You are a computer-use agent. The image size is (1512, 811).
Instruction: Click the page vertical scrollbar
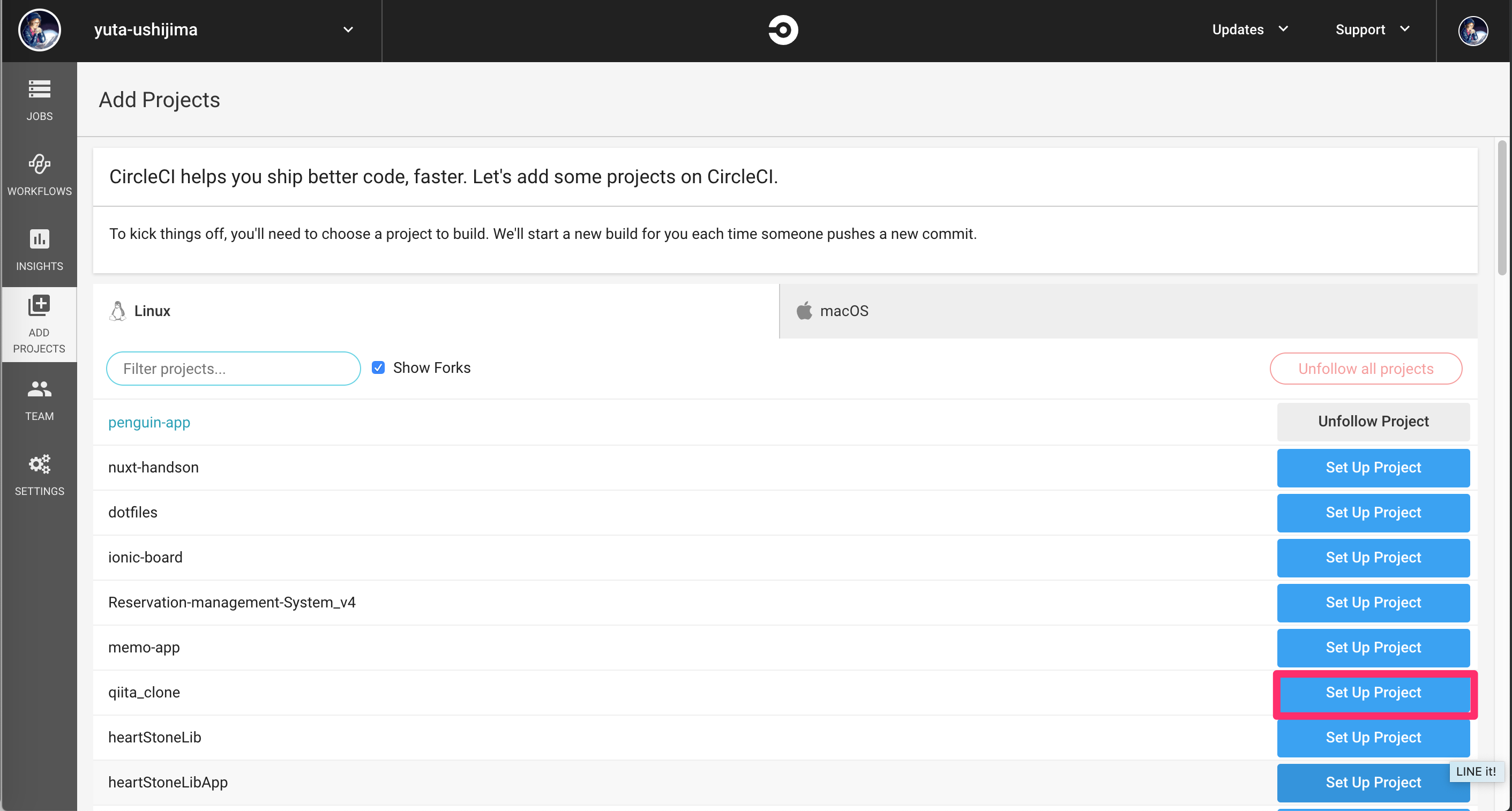pyautogui.click(x=1501, y=208)
